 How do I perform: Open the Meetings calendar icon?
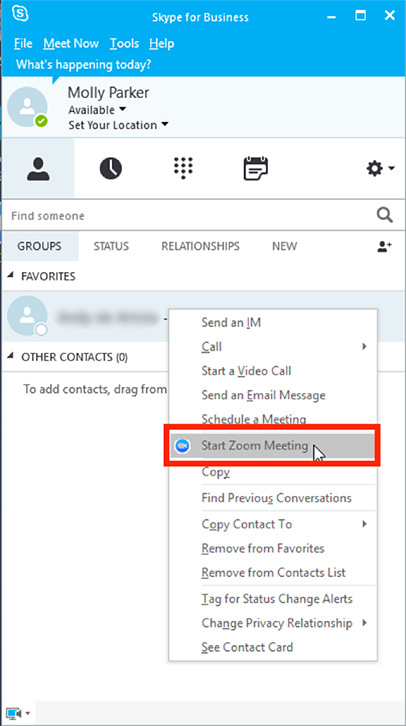[x=256, y=168]
